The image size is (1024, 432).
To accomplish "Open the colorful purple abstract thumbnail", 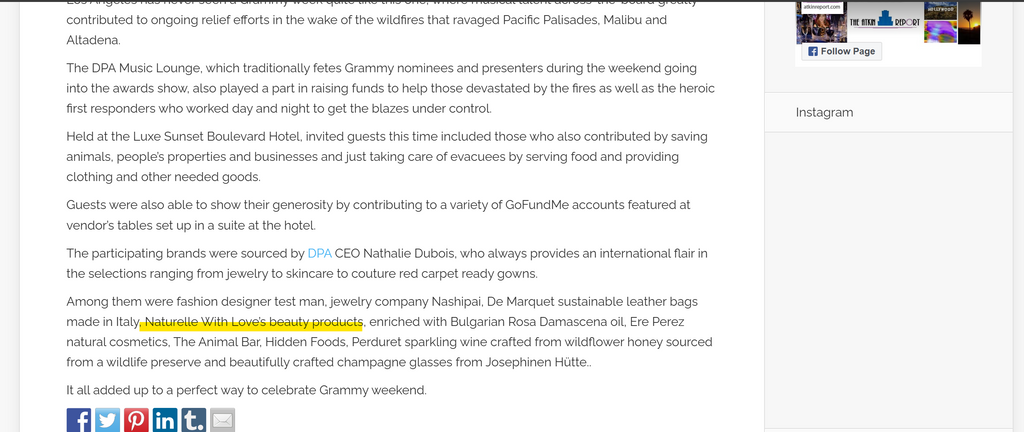I will pyautogui.click(x=940, y=32).
